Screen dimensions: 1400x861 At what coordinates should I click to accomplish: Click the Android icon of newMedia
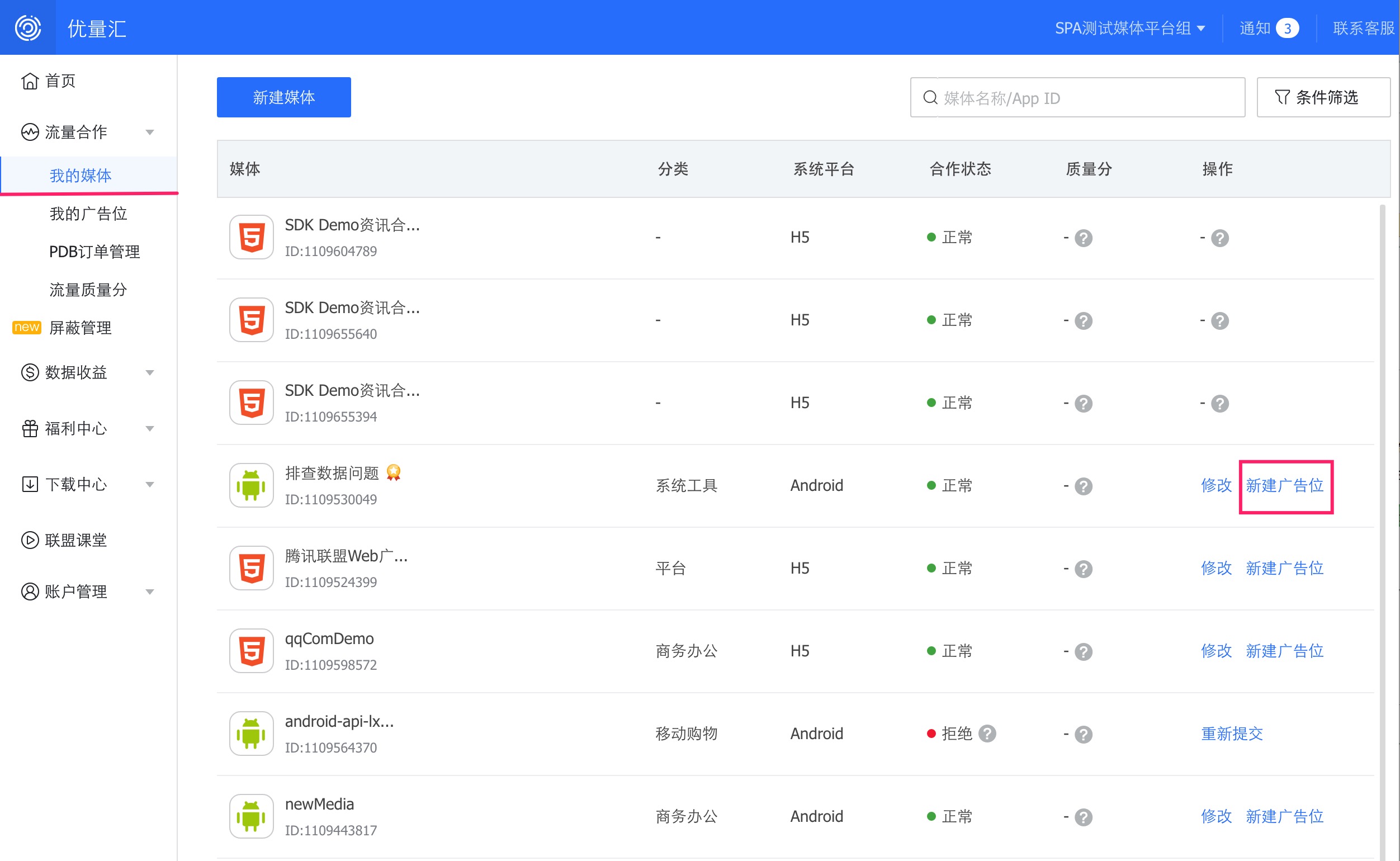(252, 816)
